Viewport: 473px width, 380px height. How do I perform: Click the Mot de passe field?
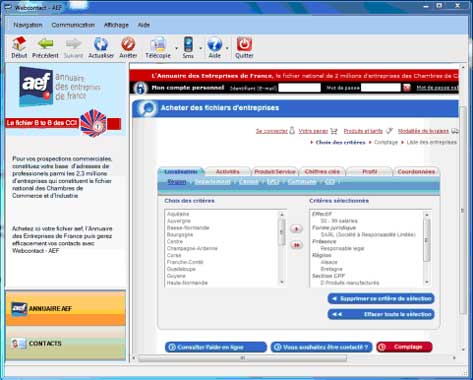coord(381,87)
